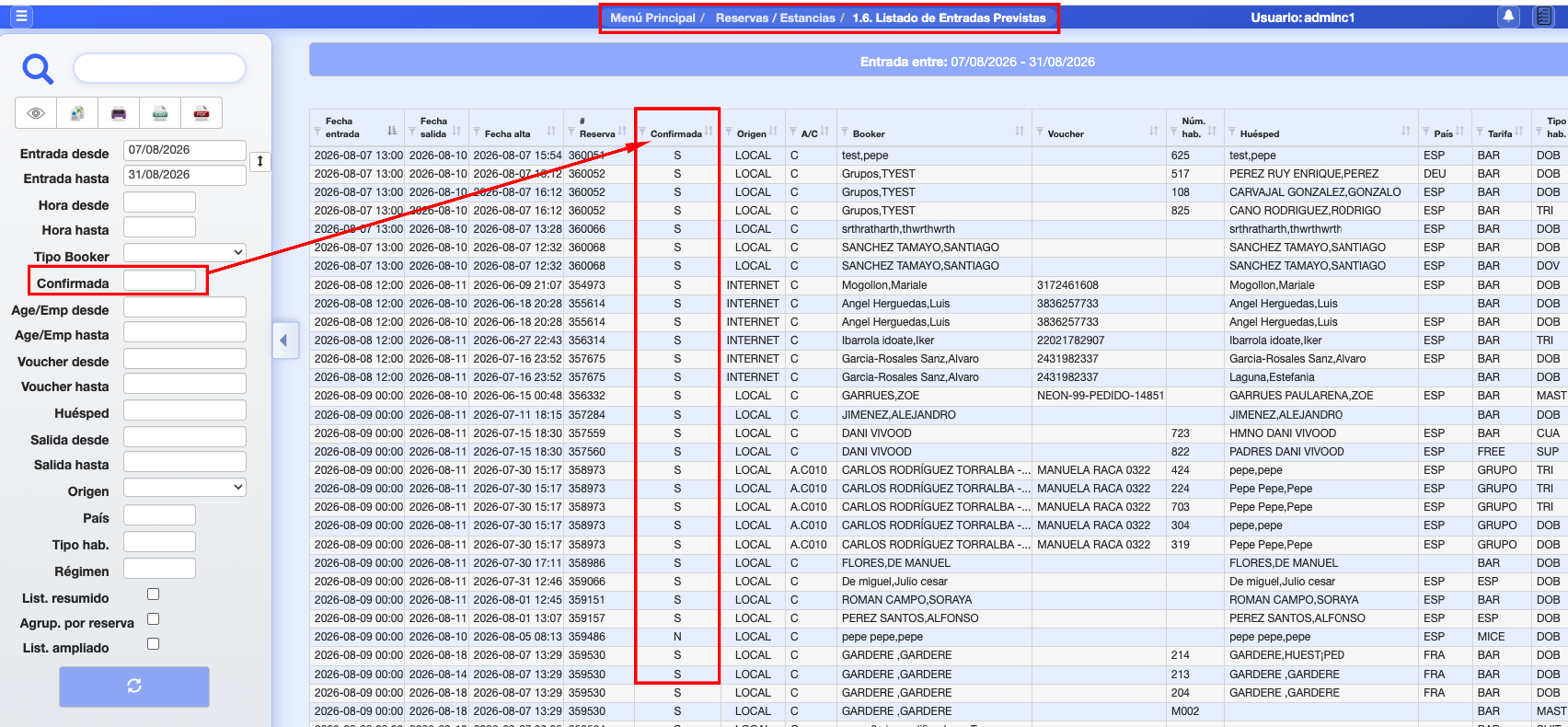Screen dimensions: 1568x727
Task: Sort by Booker column
Action: (x=1020, y=131)
